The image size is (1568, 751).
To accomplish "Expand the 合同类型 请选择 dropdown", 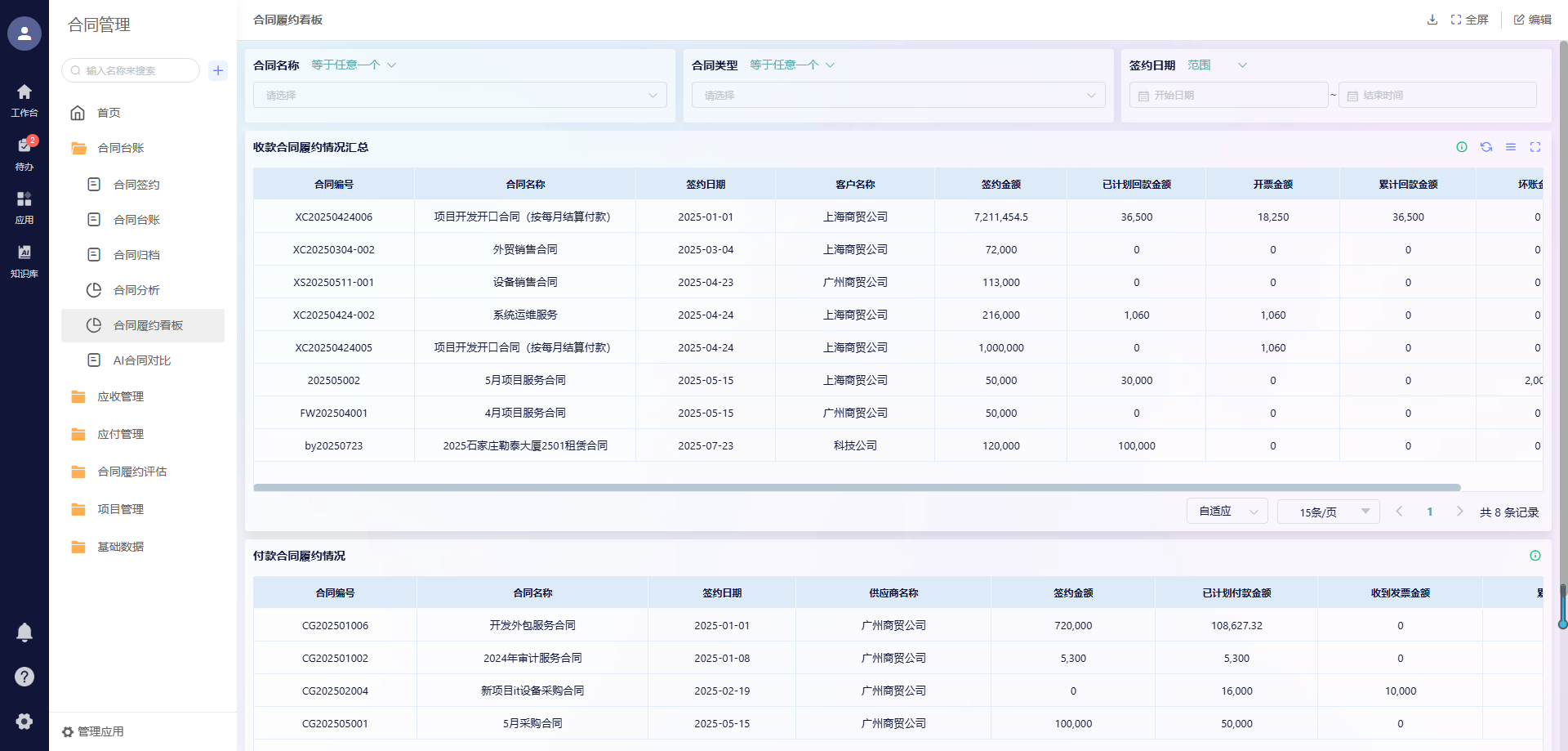I will tap(898, 96).
